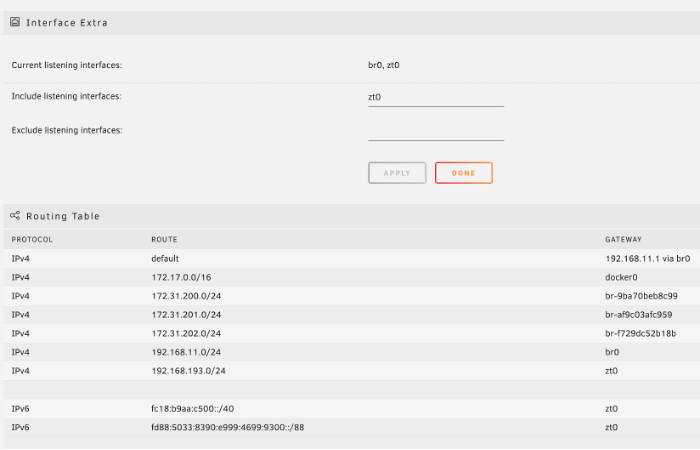Click the Routing Table share icon

tap(15, 216)
